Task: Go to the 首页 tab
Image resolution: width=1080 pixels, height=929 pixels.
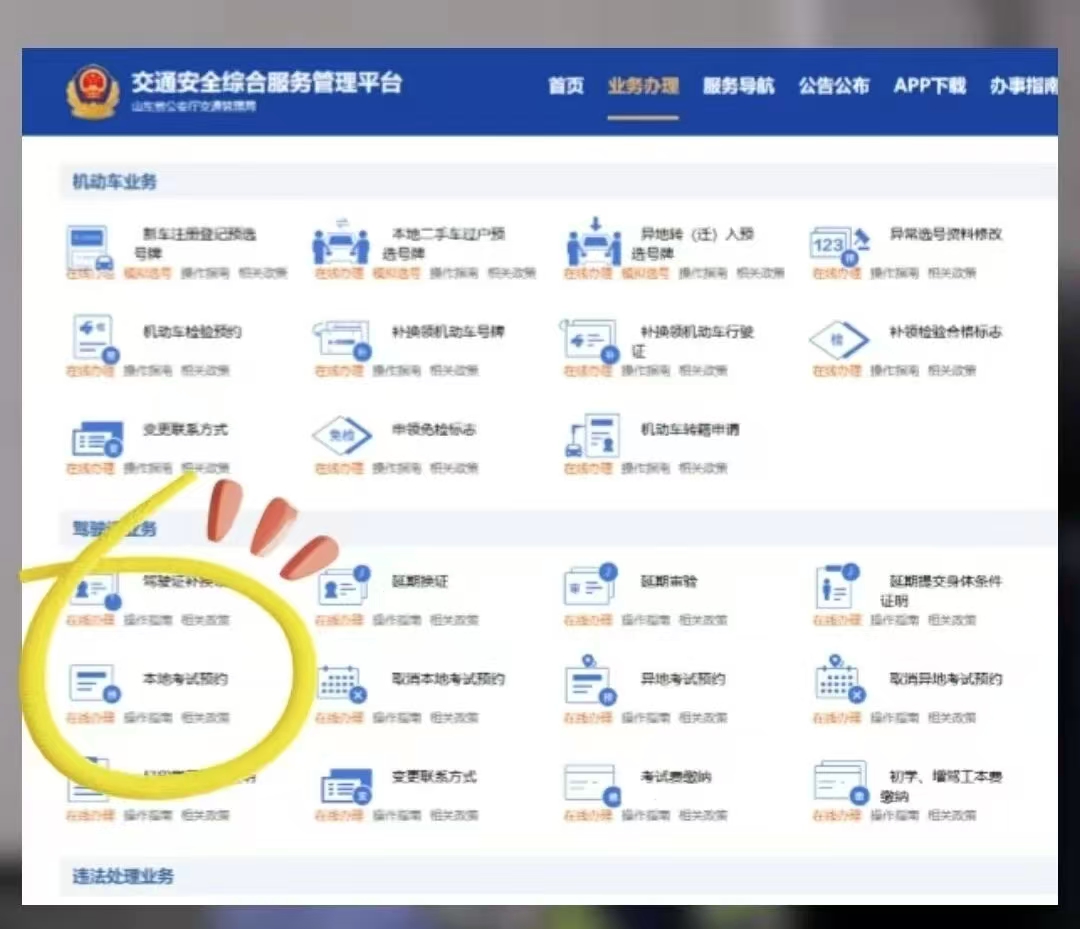Action: (566, 86)
